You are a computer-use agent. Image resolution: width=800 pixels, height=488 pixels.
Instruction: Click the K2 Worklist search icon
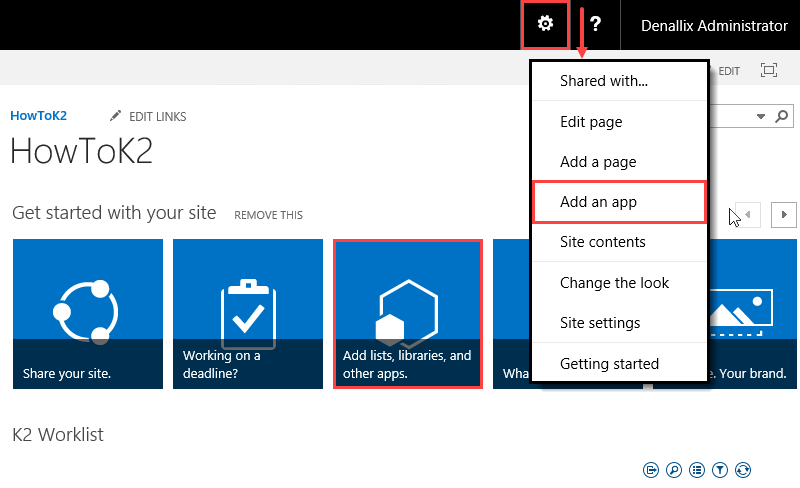click(674, 469)
